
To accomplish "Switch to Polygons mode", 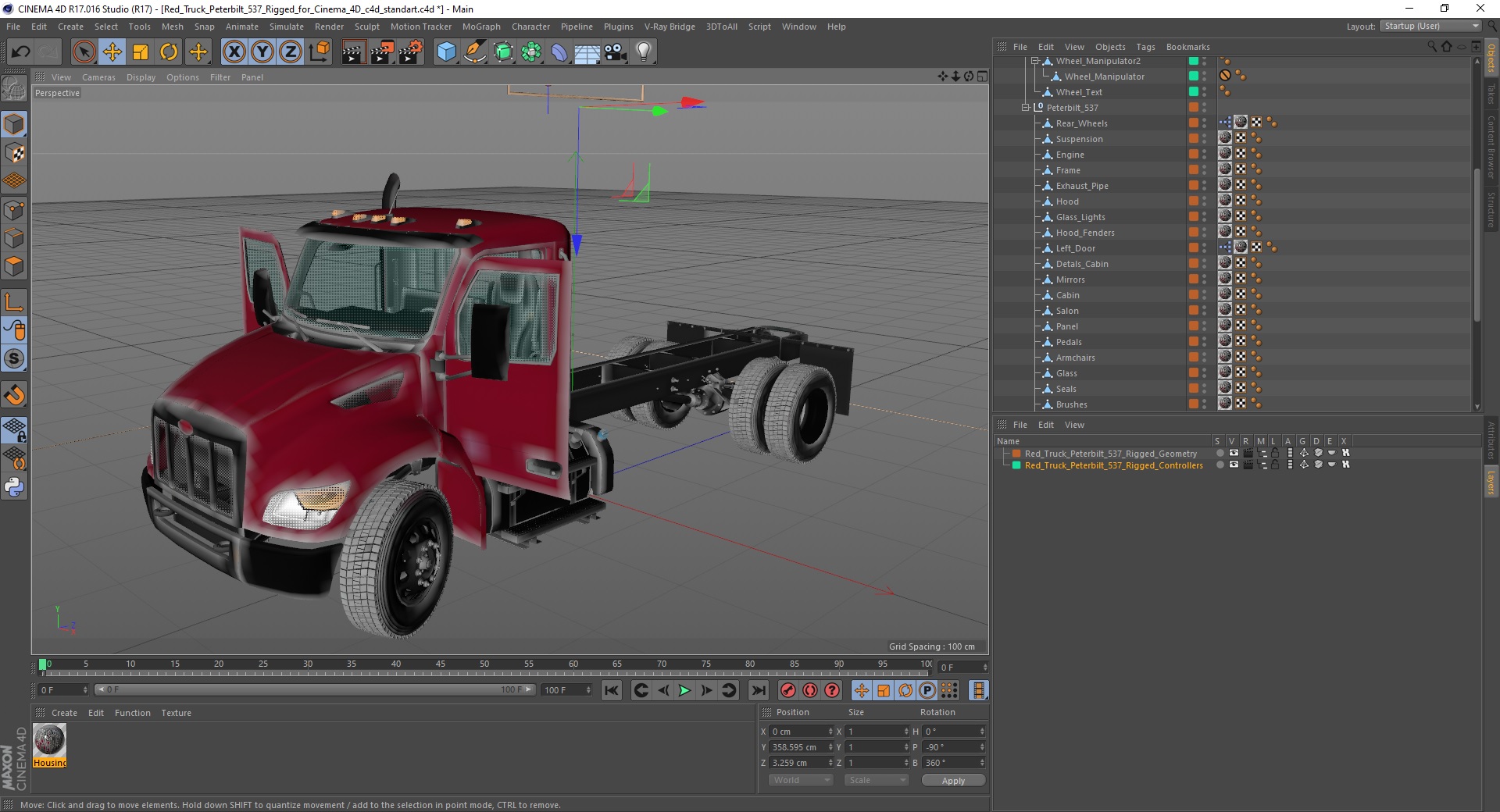I will (x=15, y=266).
